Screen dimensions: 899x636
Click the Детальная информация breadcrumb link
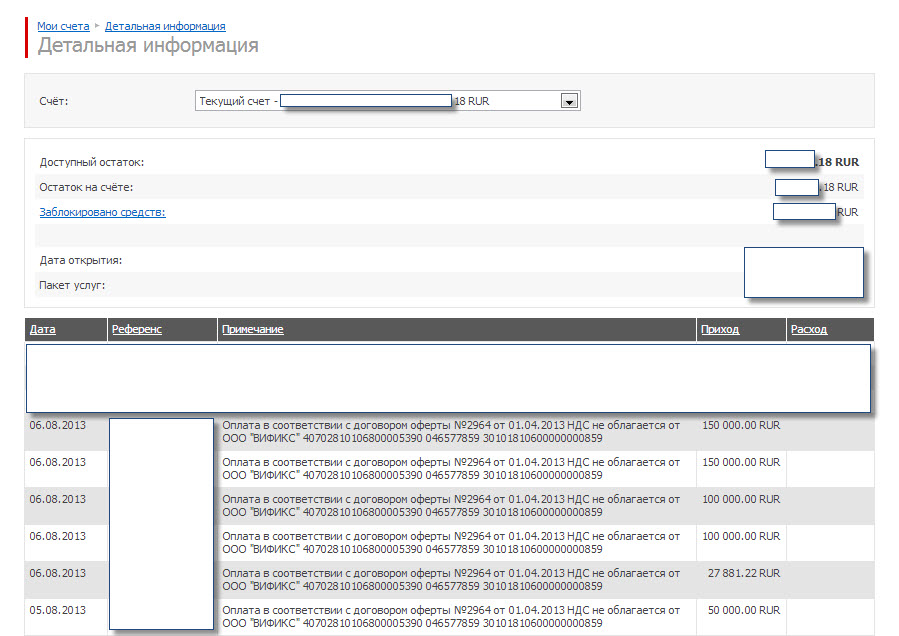[165, 26]
